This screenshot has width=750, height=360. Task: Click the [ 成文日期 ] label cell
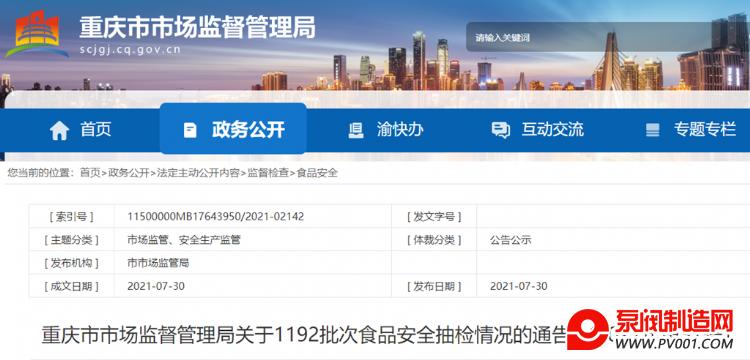tap(72, 286)
